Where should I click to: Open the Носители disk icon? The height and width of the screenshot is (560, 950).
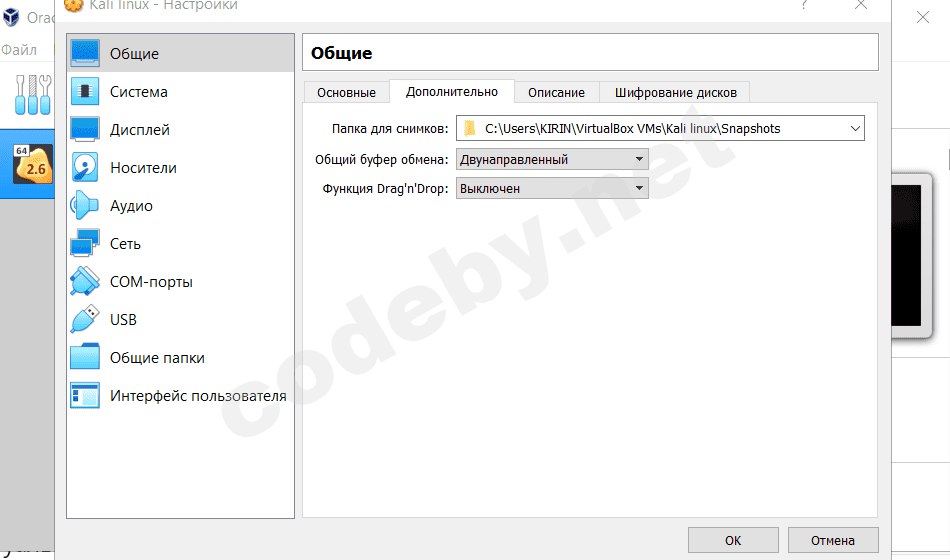click(x=85, y=167)
